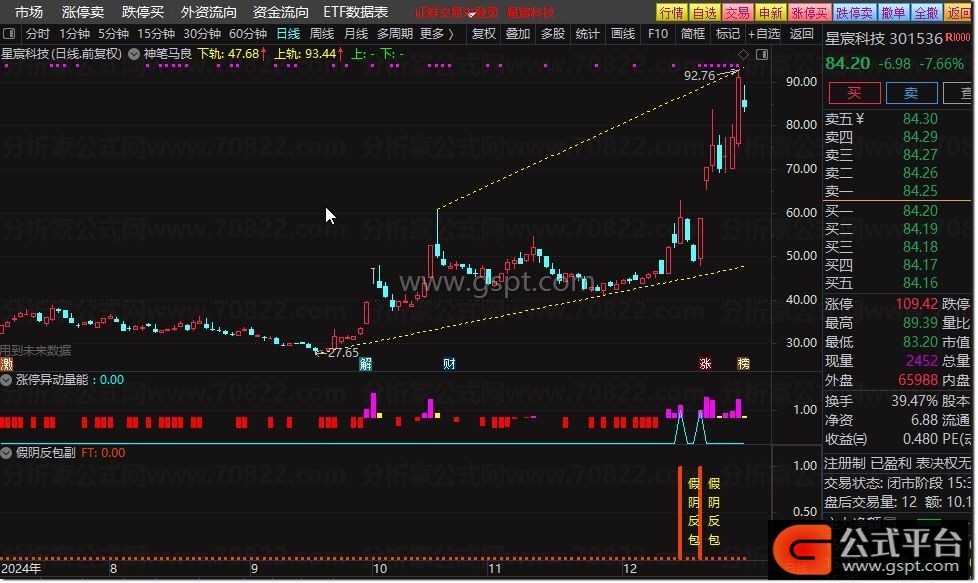Click the blue 全撤 button
The height and width of the screenshot is (583, 978).
[926, 12]
